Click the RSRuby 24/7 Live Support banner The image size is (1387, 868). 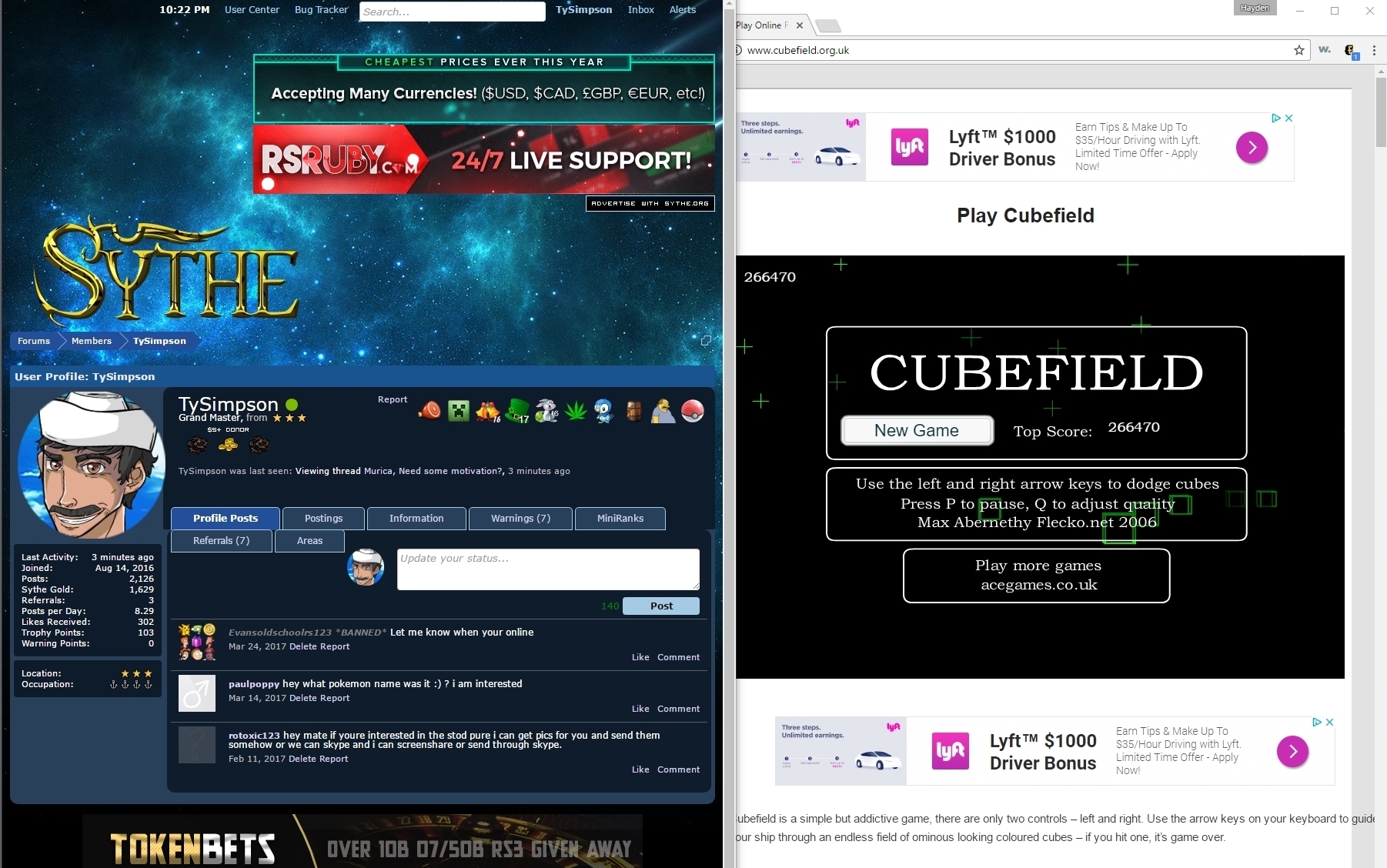[x=484, y=159]
